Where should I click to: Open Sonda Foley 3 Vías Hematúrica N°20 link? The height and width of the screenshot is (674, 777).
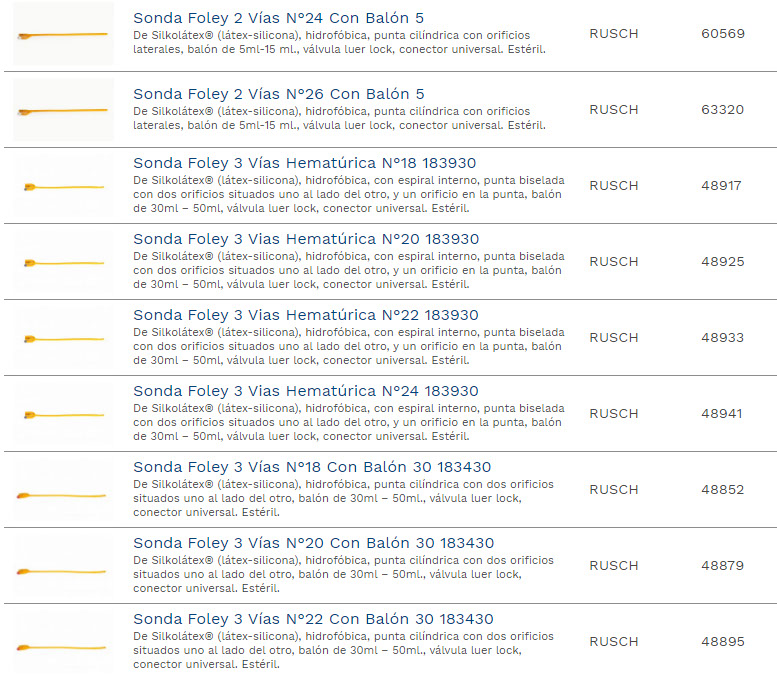point(305,239)
